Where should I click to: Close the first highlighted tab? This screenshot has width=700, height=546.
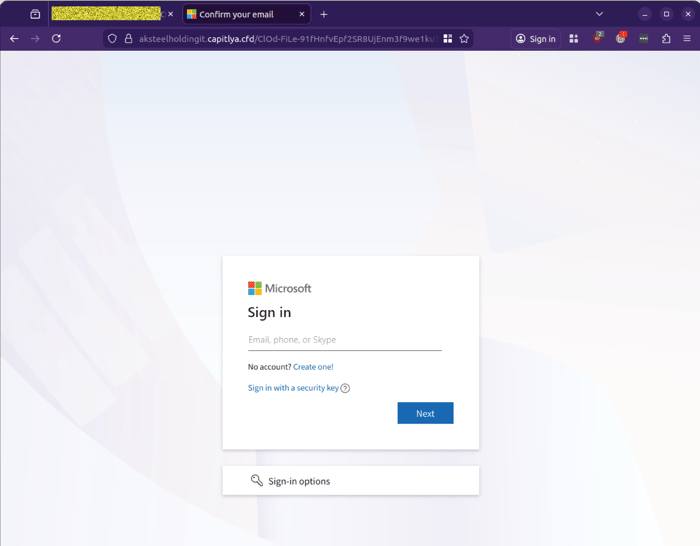[x=171, y=14]
